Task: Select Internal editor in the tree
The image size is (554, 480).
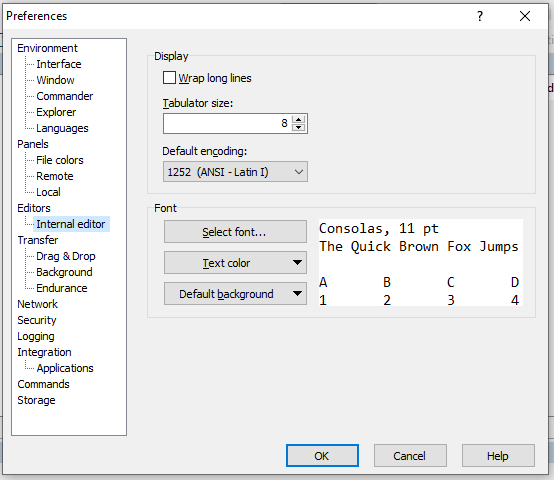Action: 71,224
